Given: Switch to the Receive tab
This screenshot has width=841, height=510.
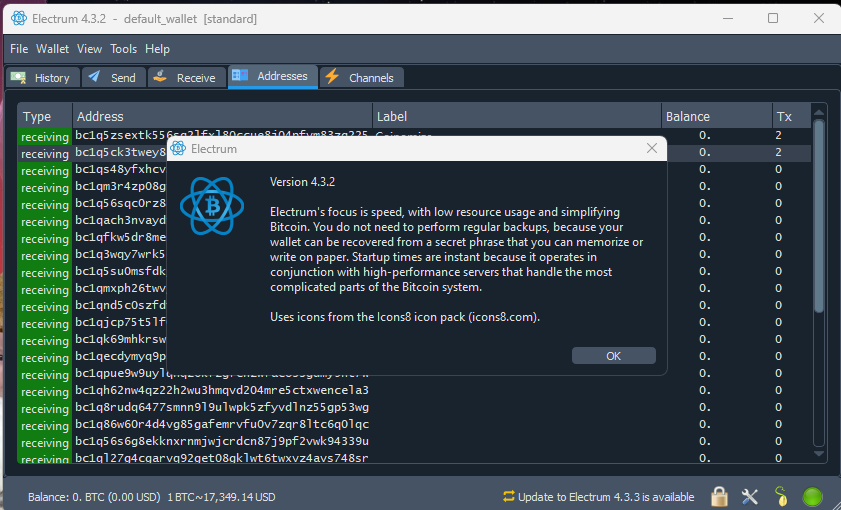Looking at the screenshot, I should (186, 78).
